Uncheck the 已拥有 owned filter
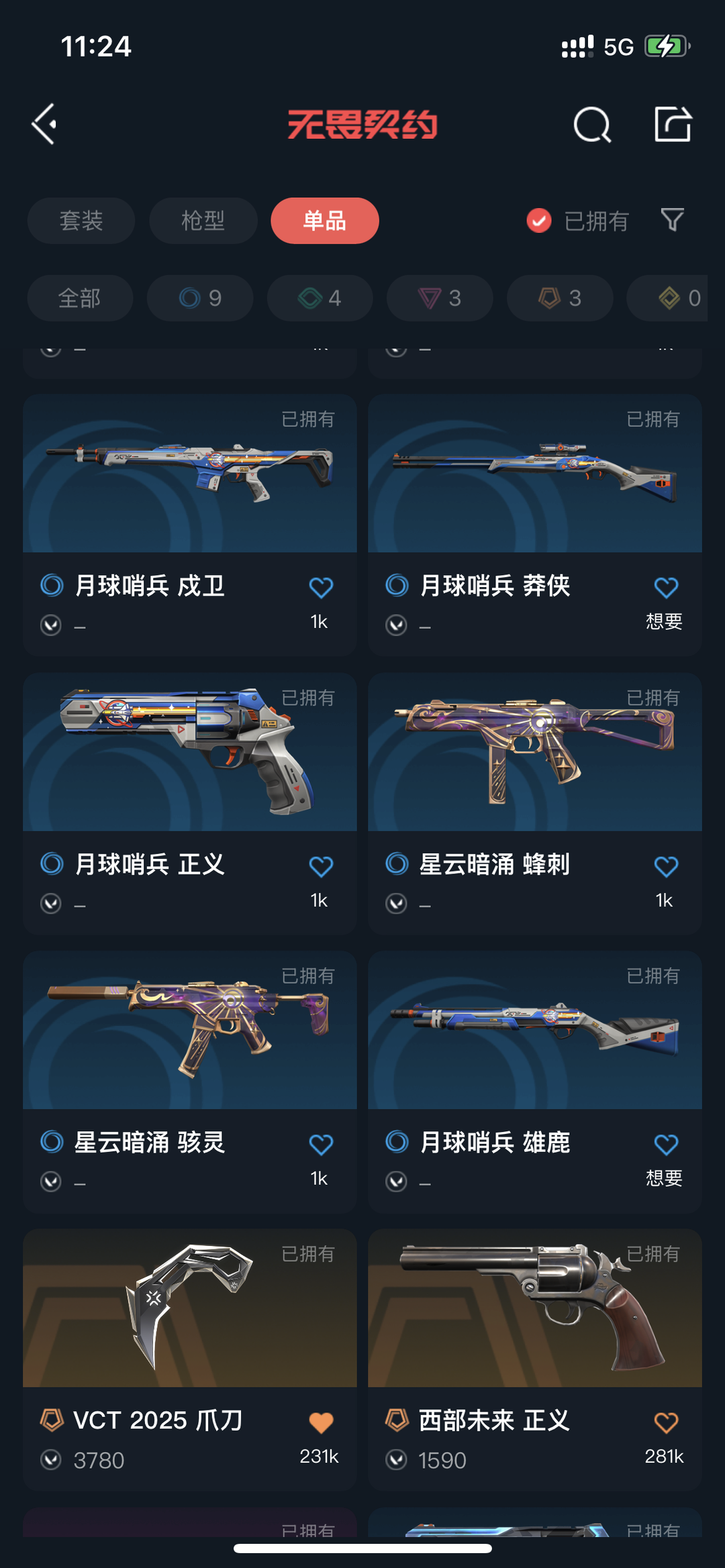This screenshot has width=725, height=1568. coord(577,221)
